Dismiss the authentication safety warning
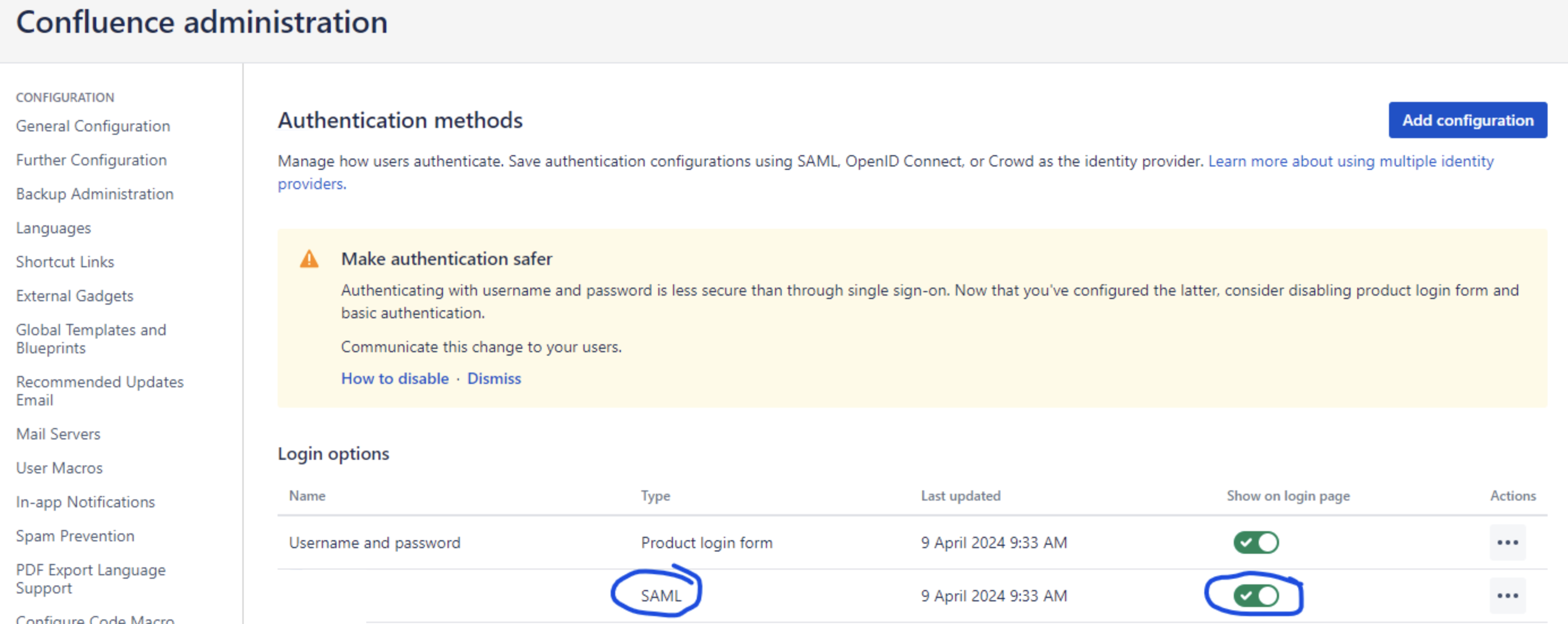Viewport: 1568px width, 624px height. [x=493, y=378]
